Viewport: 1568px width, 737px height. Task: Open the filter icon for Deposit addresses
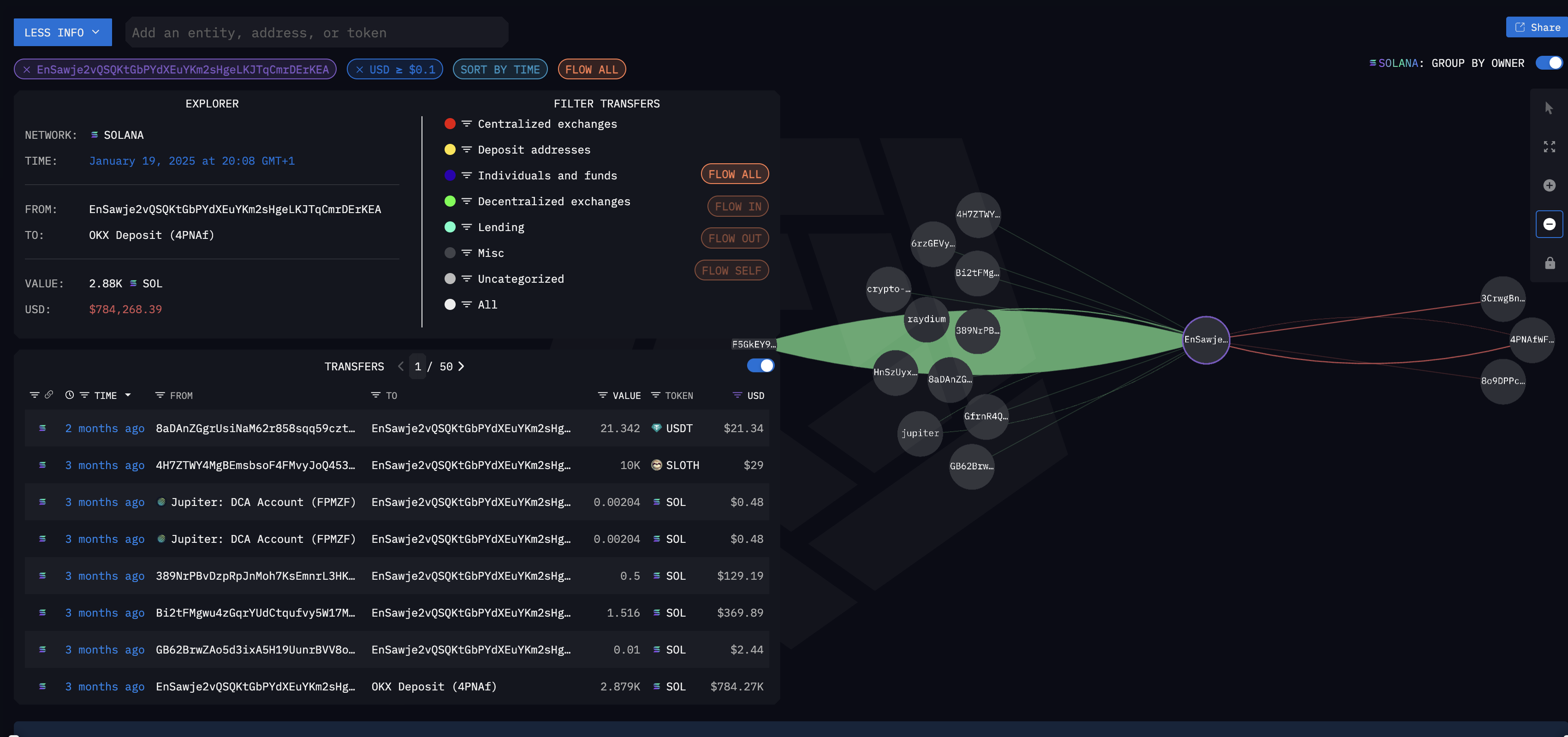(466, 150)
